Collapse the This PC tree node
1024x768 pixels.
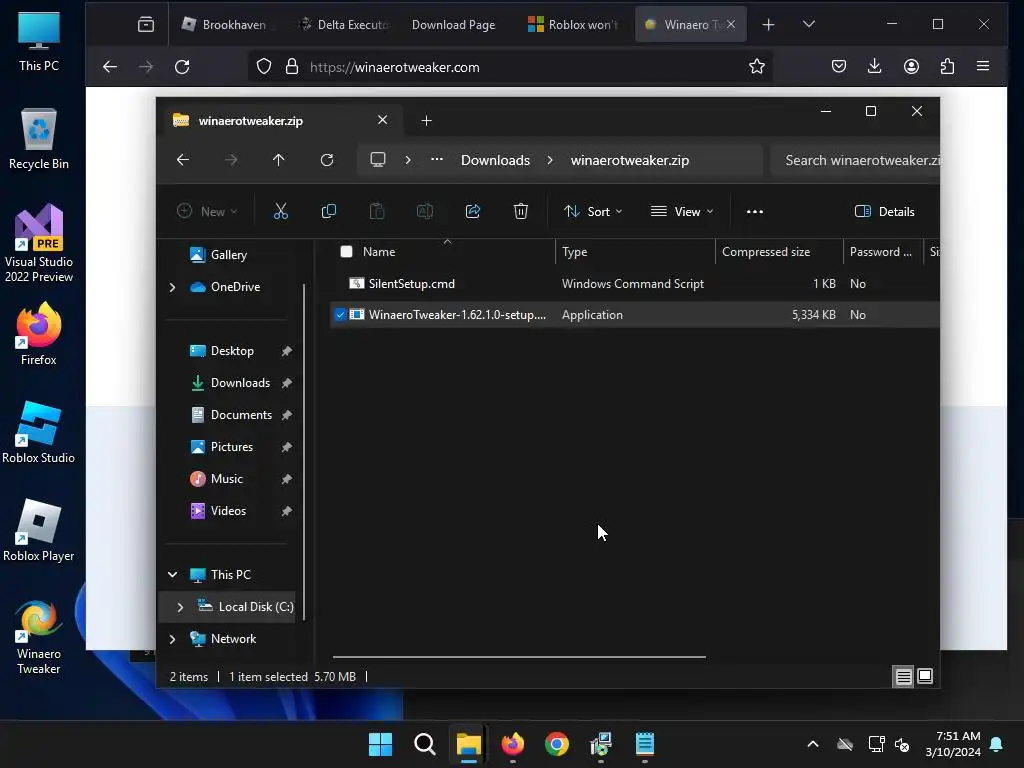172,575
